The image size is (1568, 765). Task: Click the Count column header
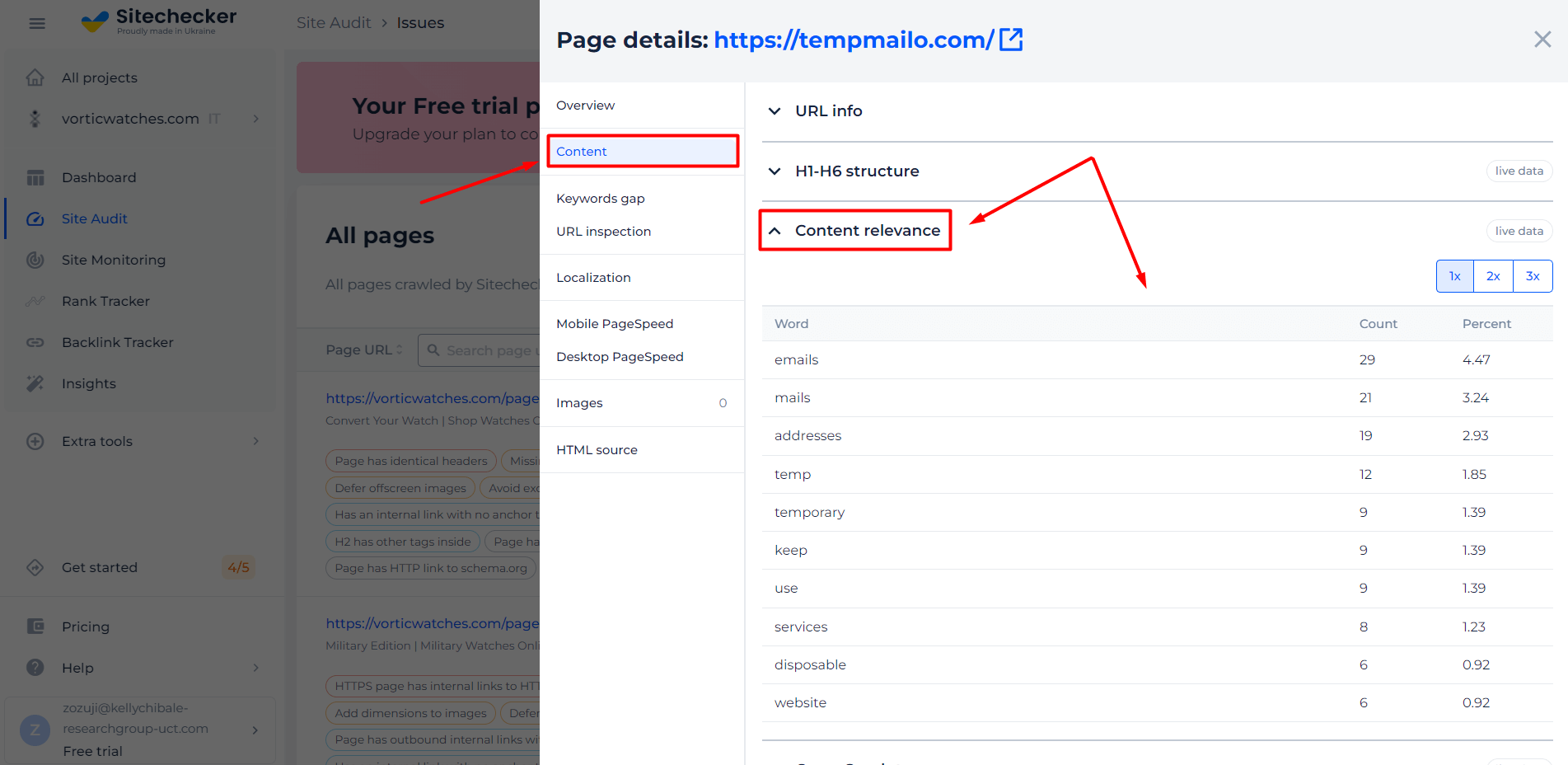pyautogui.click(x=1378, y=324)
